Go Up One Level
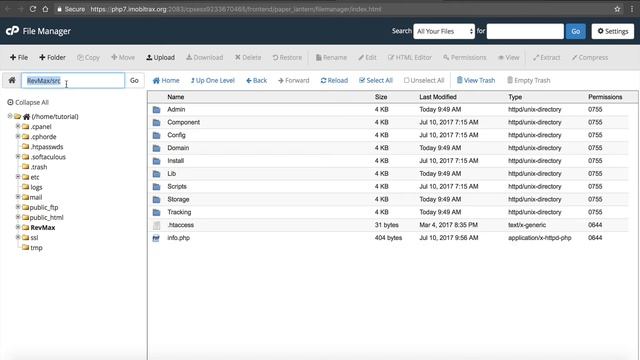 click(213, 80)
